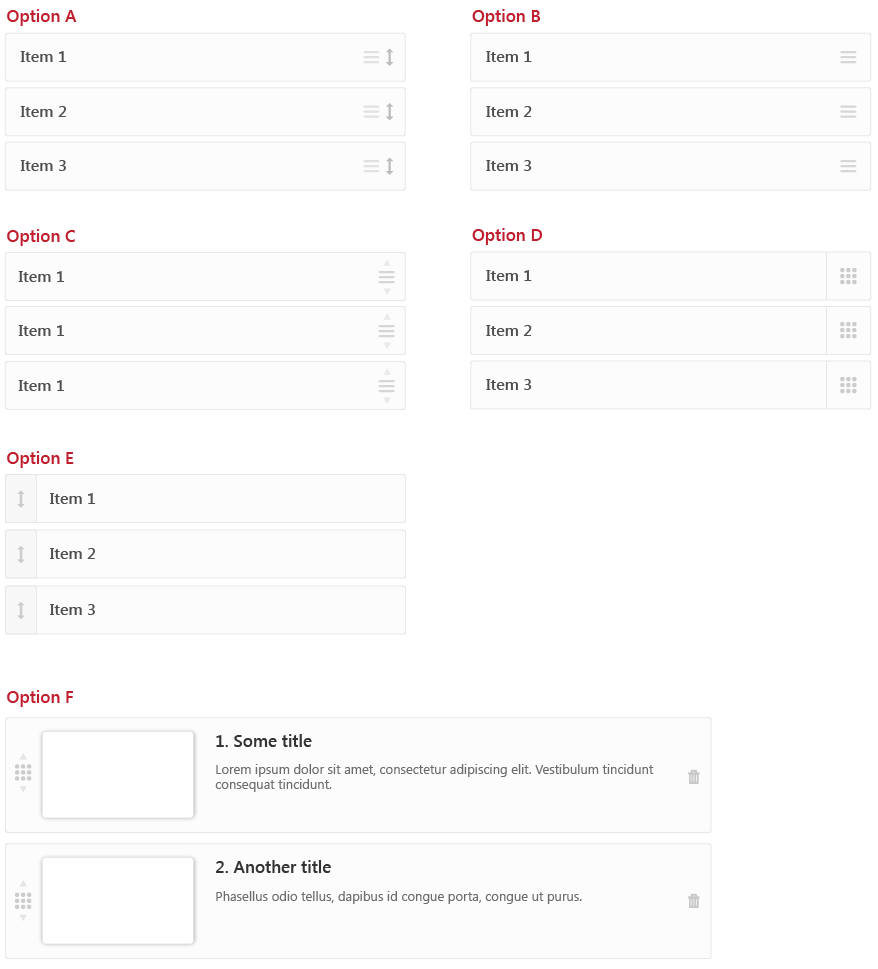Click the dotted grid handle on Option D Item 2
This screenshot has width=878, height=969.
tap(848, 330)
